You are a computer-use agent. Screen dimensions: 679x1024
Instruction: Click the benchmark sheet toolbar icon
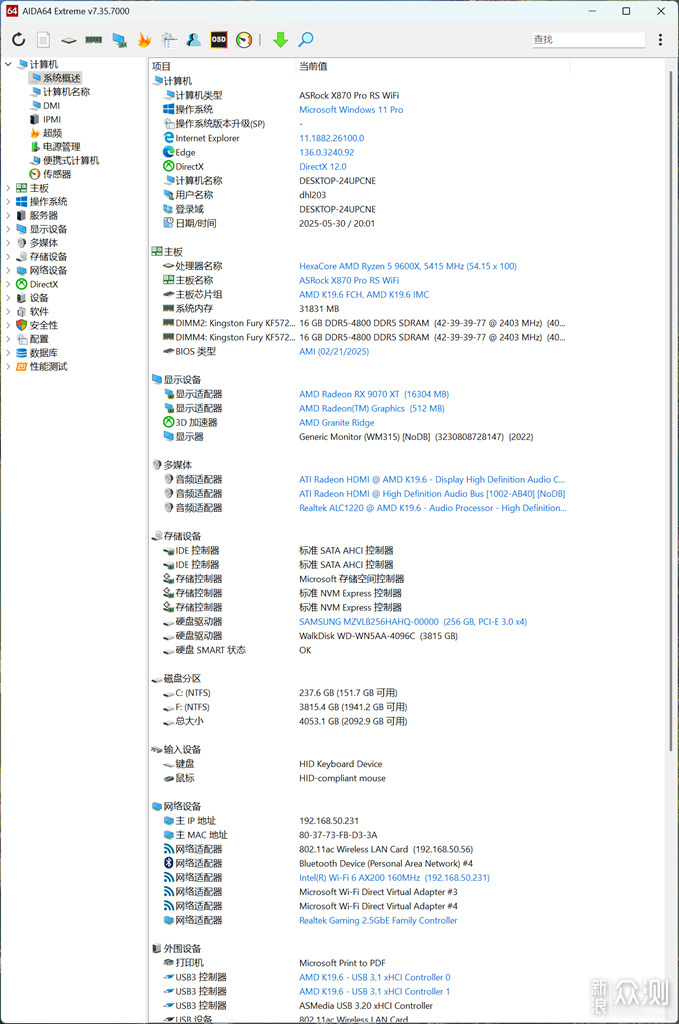pyautogui.click(x=169, y=40)
